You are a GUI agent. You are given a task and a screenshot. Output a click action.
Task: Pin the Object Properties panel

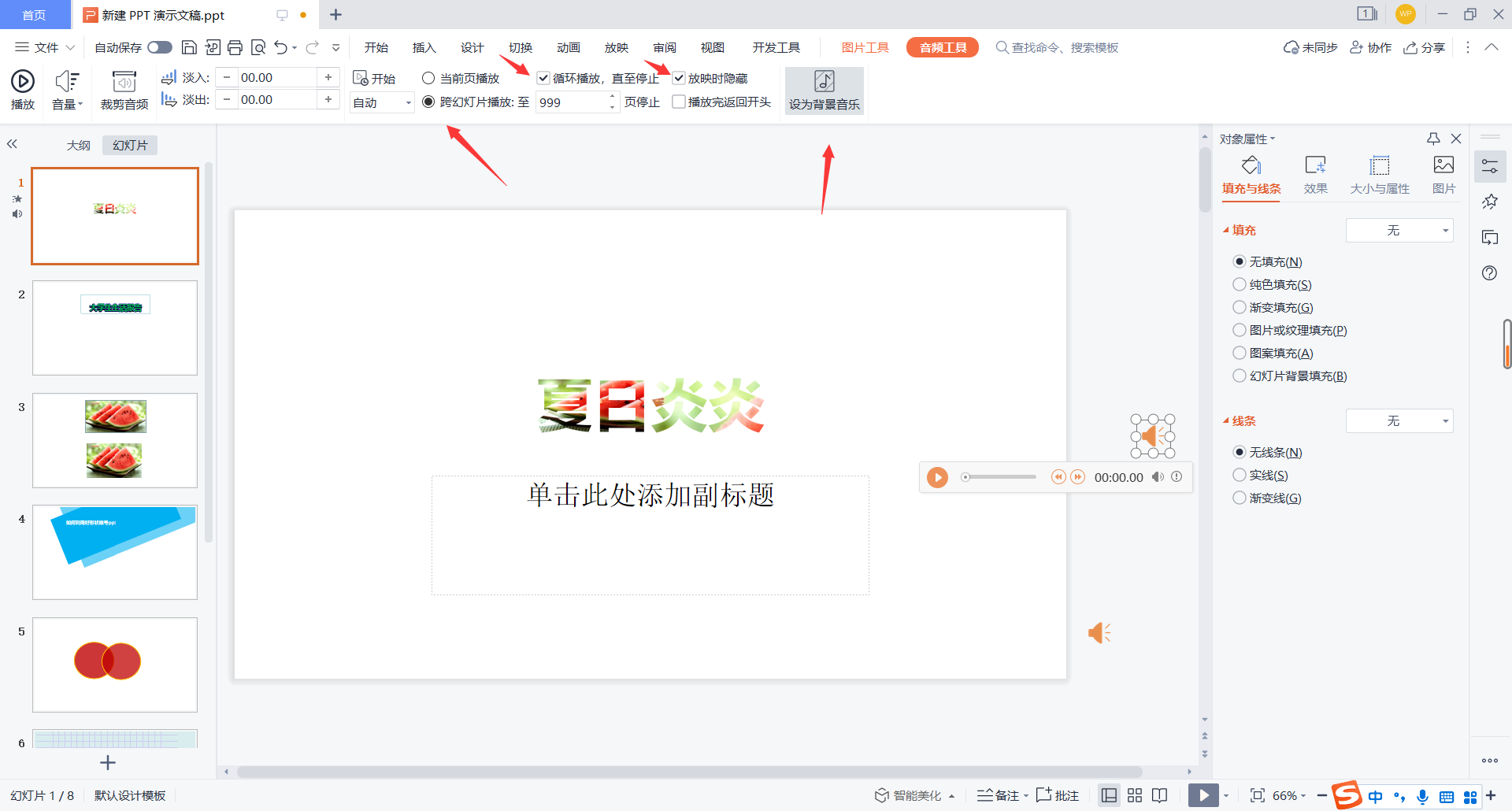tap(1433, 139)
